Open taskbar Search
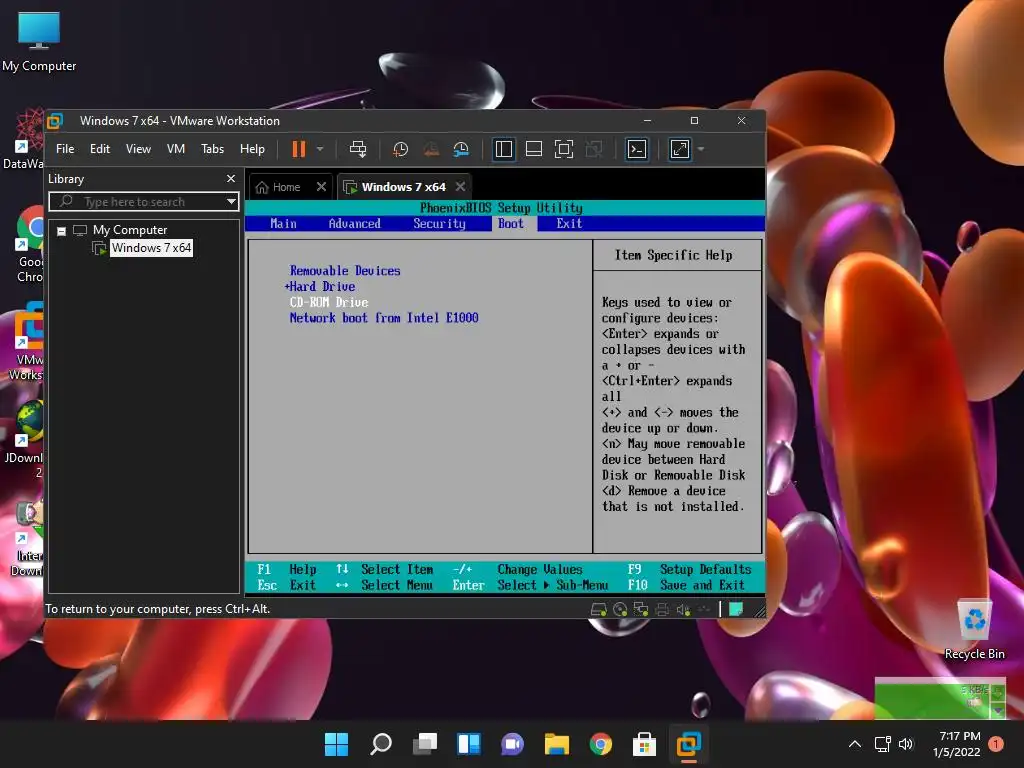This screenshot has height=768, width=1024. pos(381,744)
